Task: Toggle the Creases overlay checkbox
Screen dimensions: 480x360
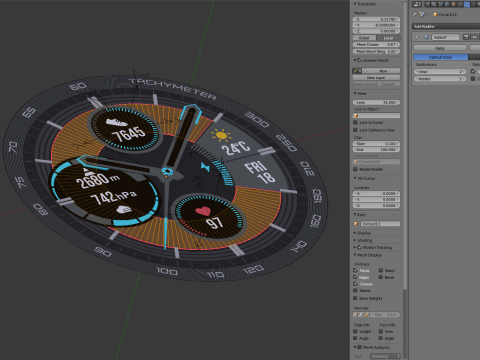Action: click(355, 284)
